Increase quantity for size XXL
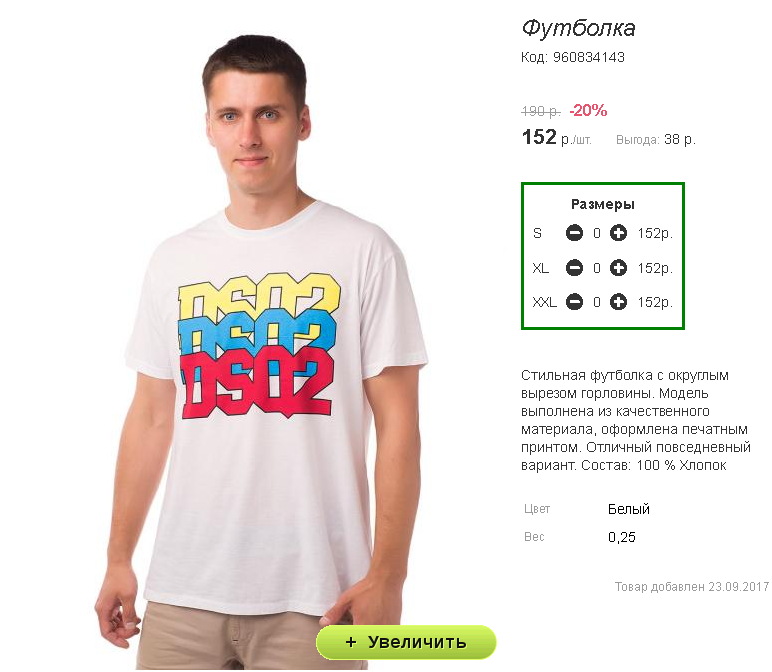The image size is (772, 672). (618, 302)
